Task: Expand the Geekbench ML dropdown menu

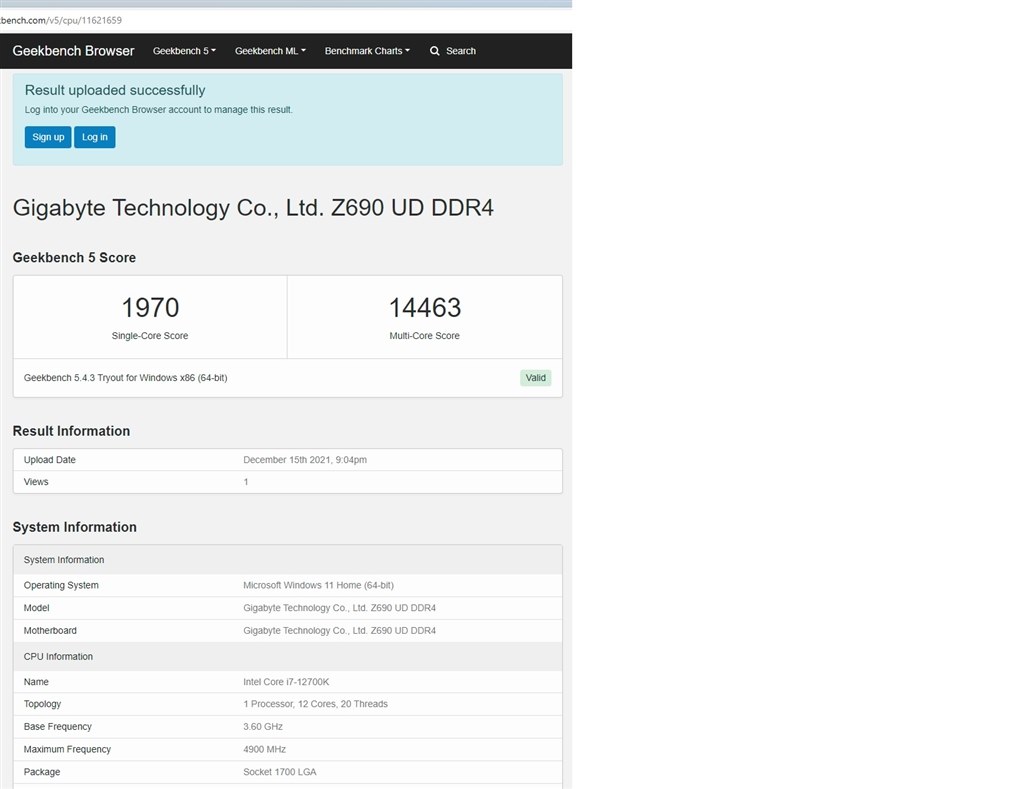Action: [270, 51]
